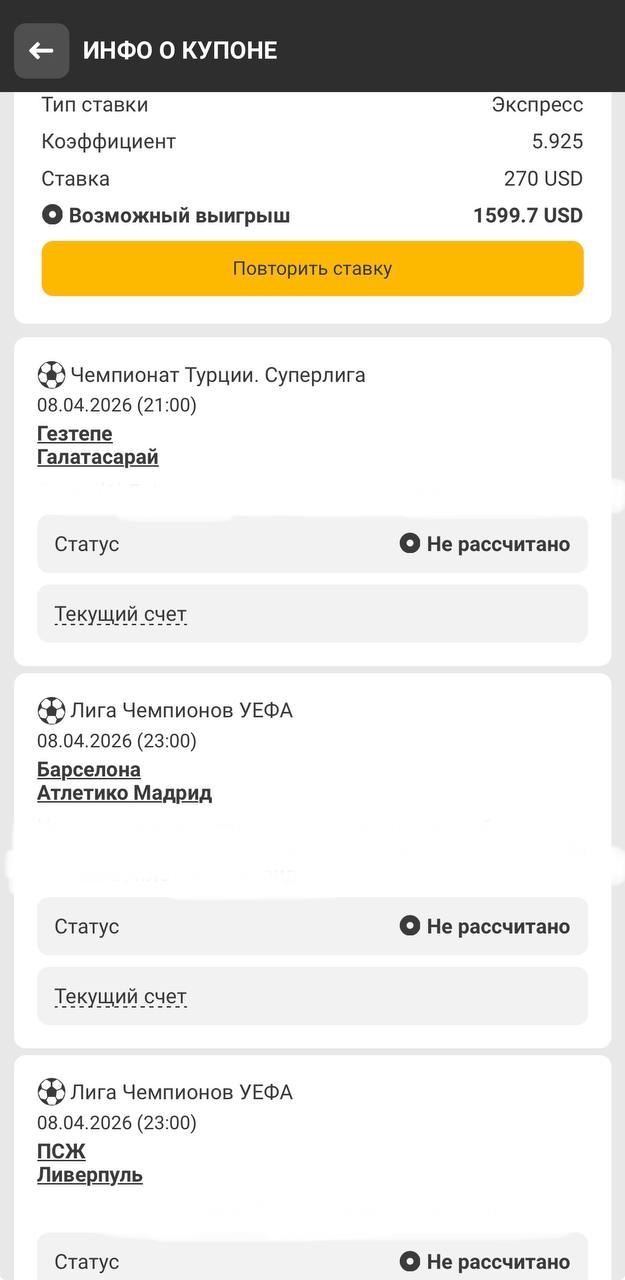Tap the 1599.7 USD possible winnings value
625x1280 pixels.
(x=527, y=215)
